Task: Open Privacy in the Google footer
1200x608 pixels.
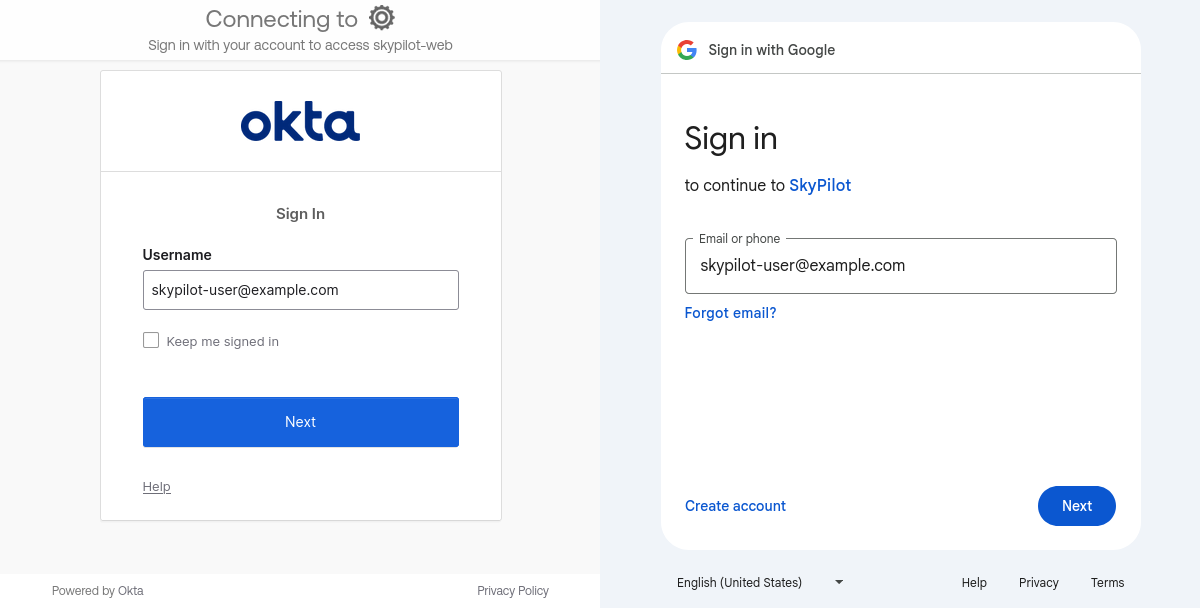Action: click(1038, 582)
